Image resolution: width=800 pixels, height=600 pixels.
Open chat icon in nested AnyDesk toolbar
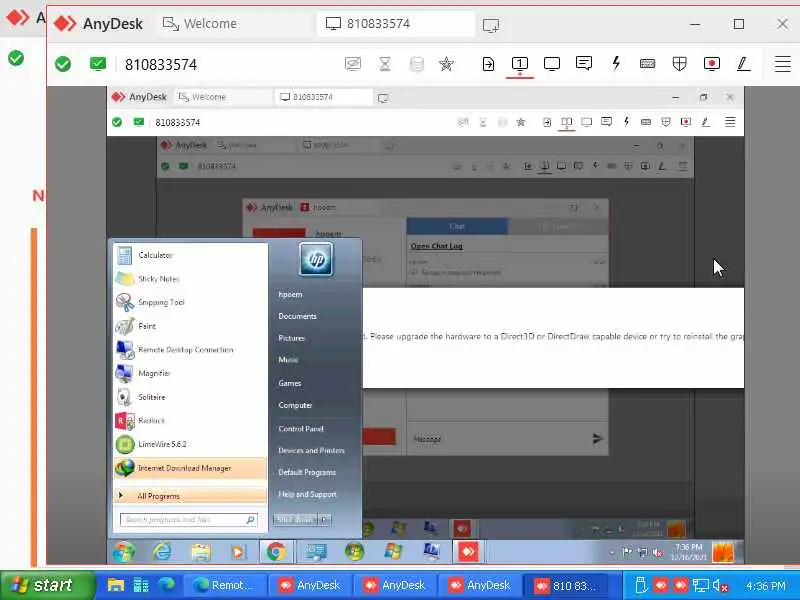606,122
